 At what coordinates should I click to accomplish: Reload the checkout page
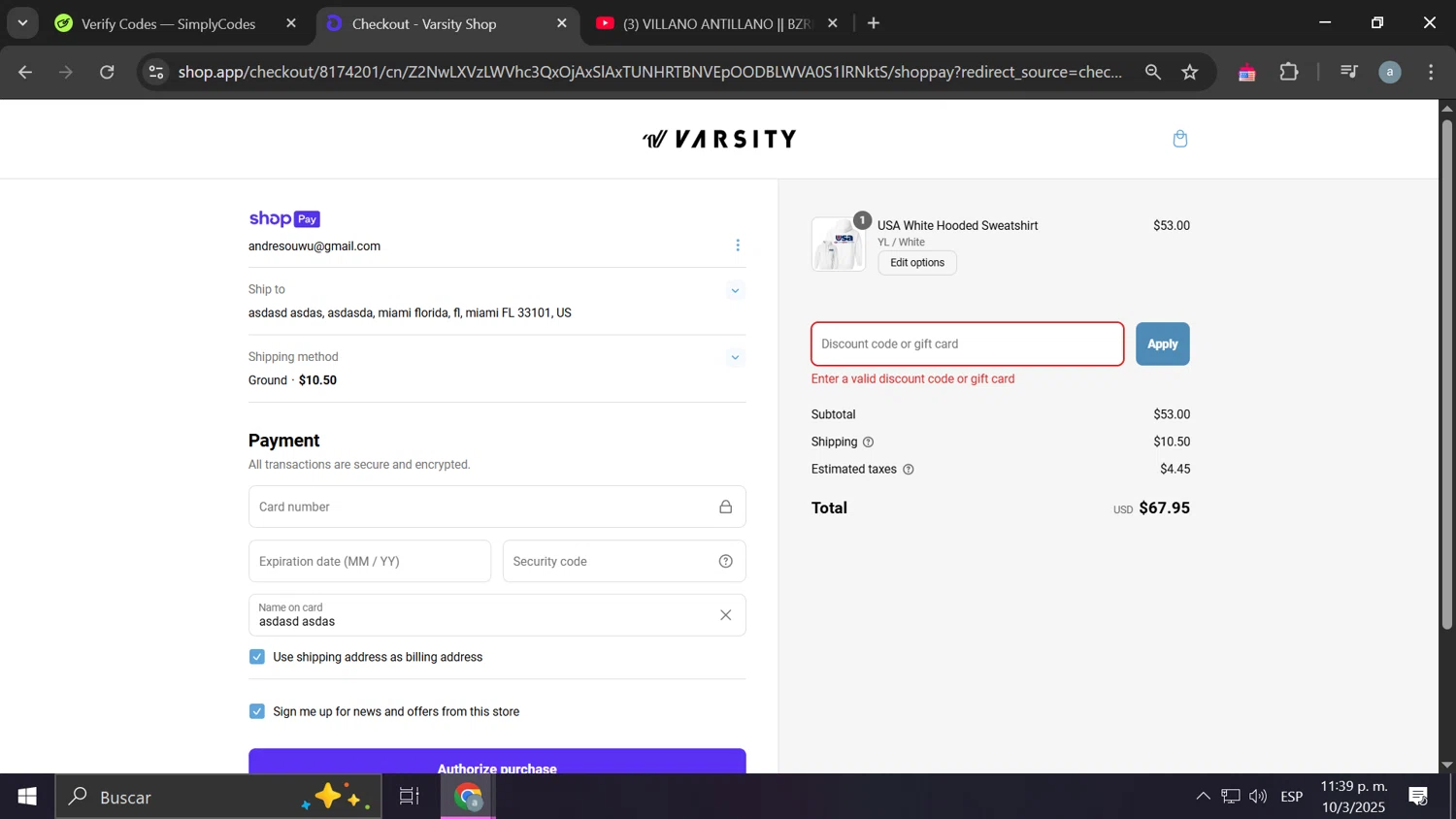(107, 72)
